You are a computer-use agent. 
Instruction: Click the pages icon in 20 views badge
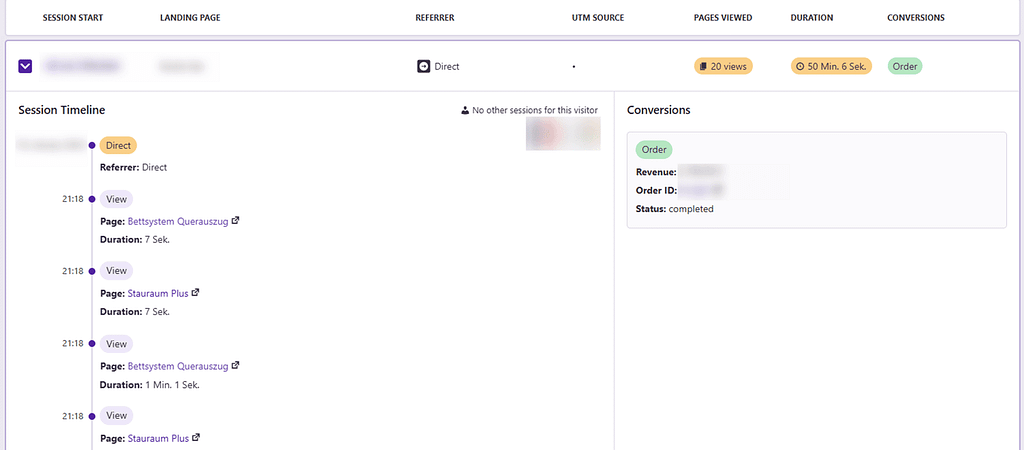pyautogui.click(x=703, y=66)
